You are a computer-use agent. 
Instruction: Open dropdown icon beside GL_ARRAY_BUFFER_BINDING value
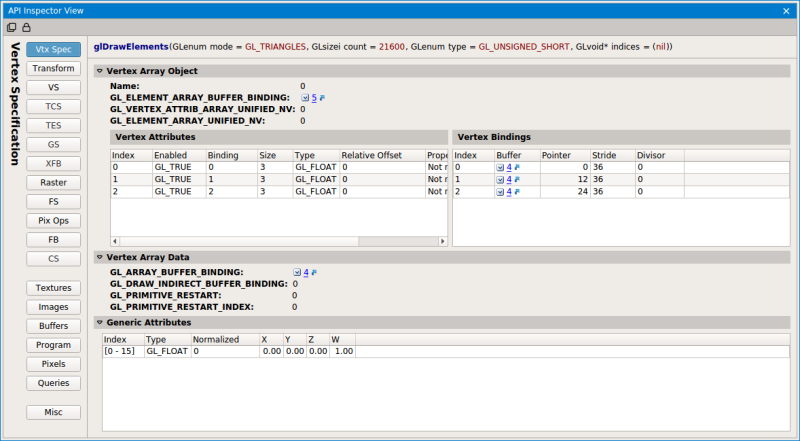tap(297, 273)
